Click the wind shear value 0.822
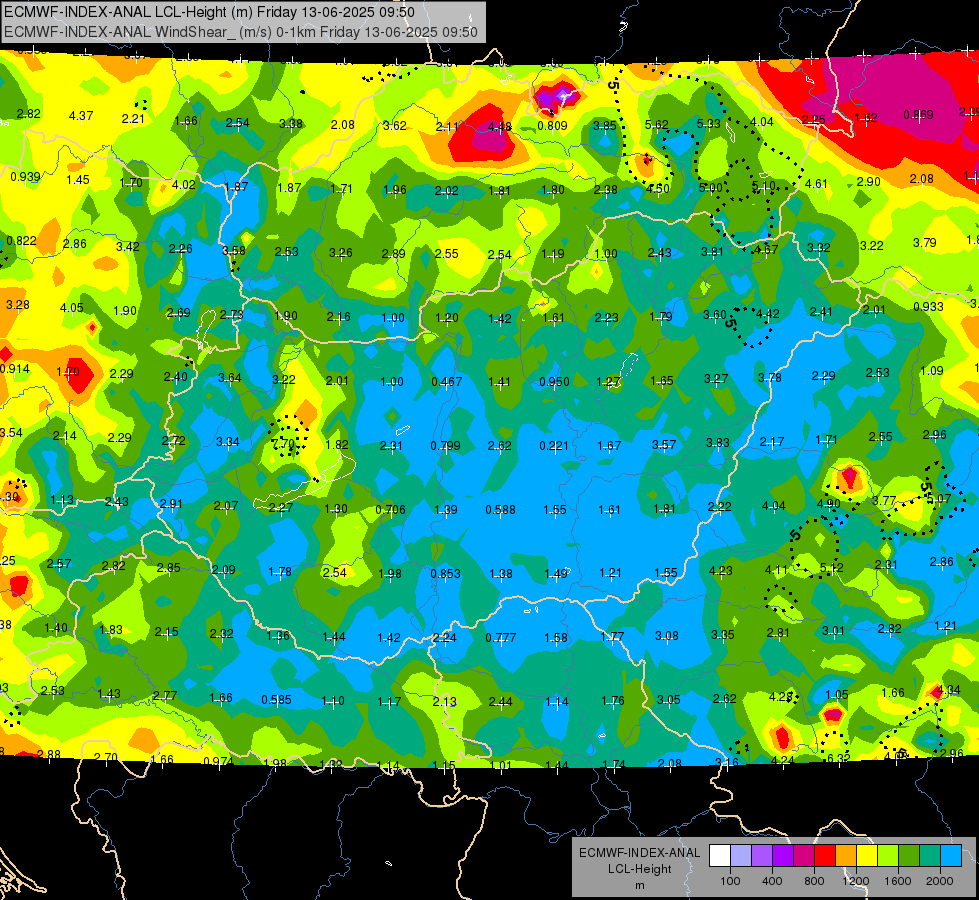This screenshot has height=900, width=979. pyautogui.click(x=22, y=240)
